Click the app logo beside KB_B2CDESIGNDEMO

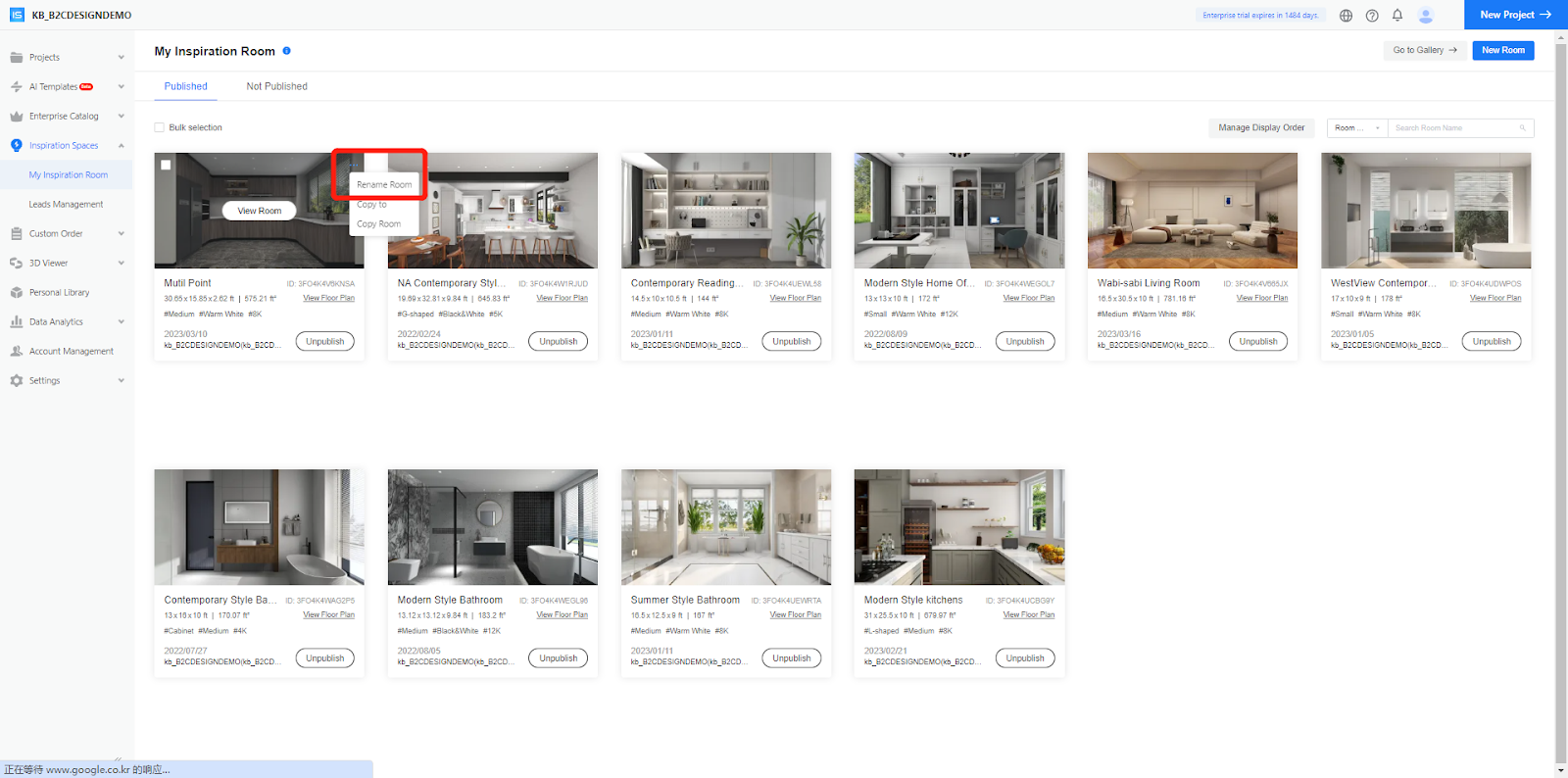click(x=17, y=15)
